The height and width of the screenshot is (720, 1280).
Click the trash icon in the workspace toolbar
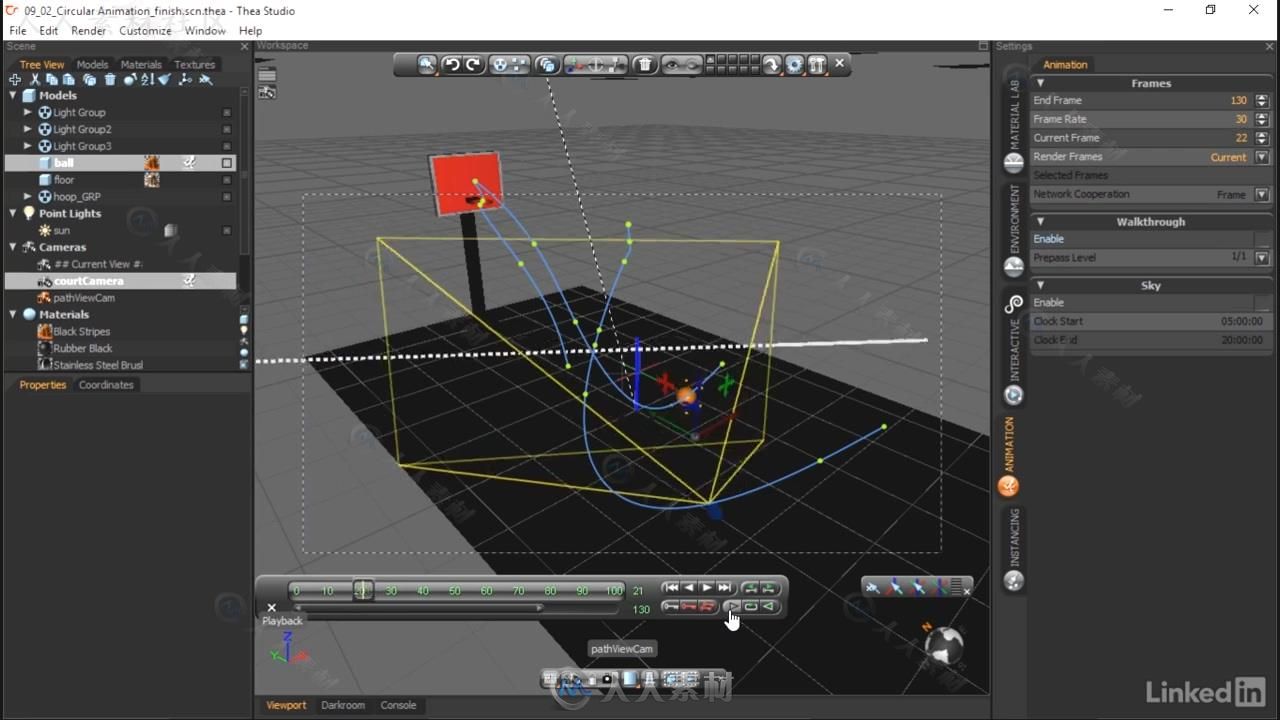tap(645, 65)
